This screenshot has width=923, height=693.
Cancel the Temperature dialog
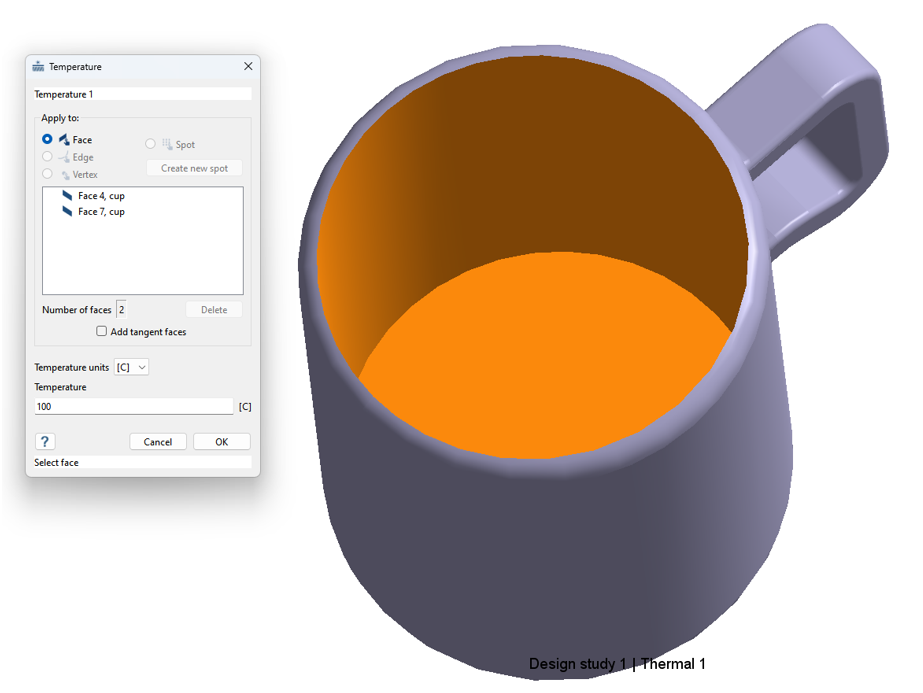(158, 442)
